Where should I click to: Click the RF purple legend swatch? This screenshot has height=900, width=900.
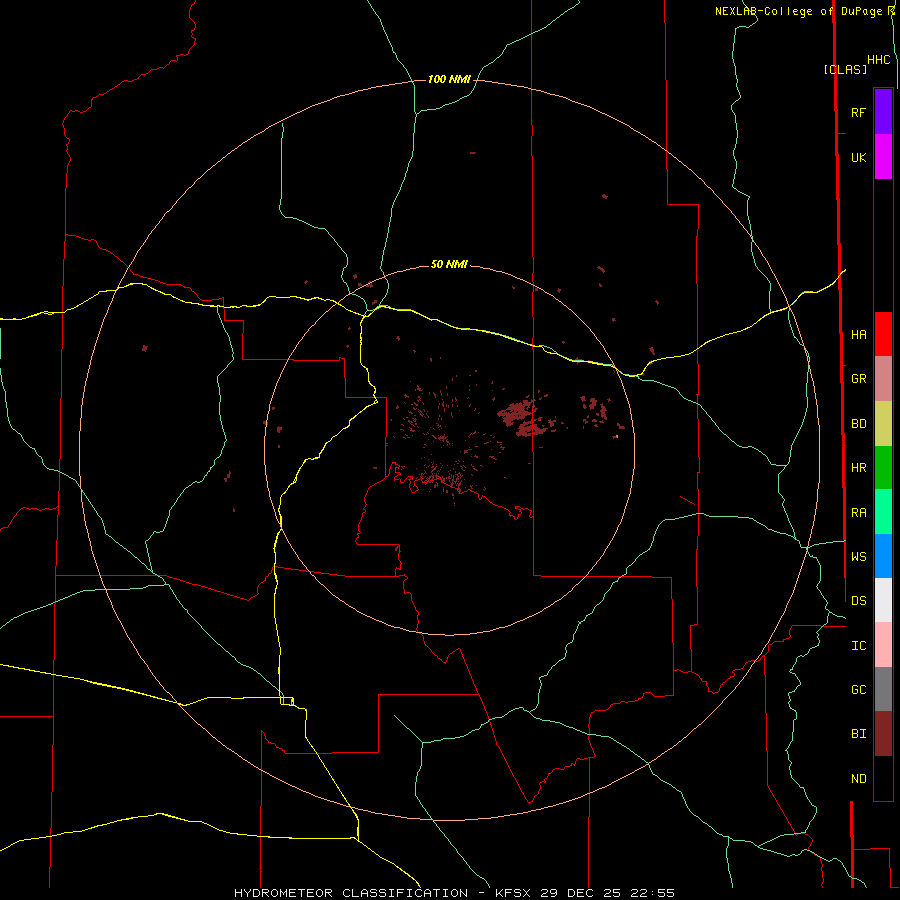[x=883, y=112]
